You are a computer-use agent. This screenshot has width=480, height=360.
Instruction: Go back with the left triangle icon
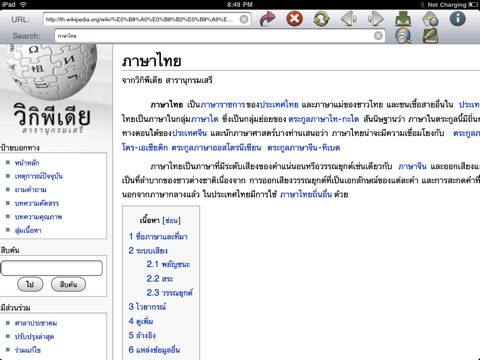point(349,18)
